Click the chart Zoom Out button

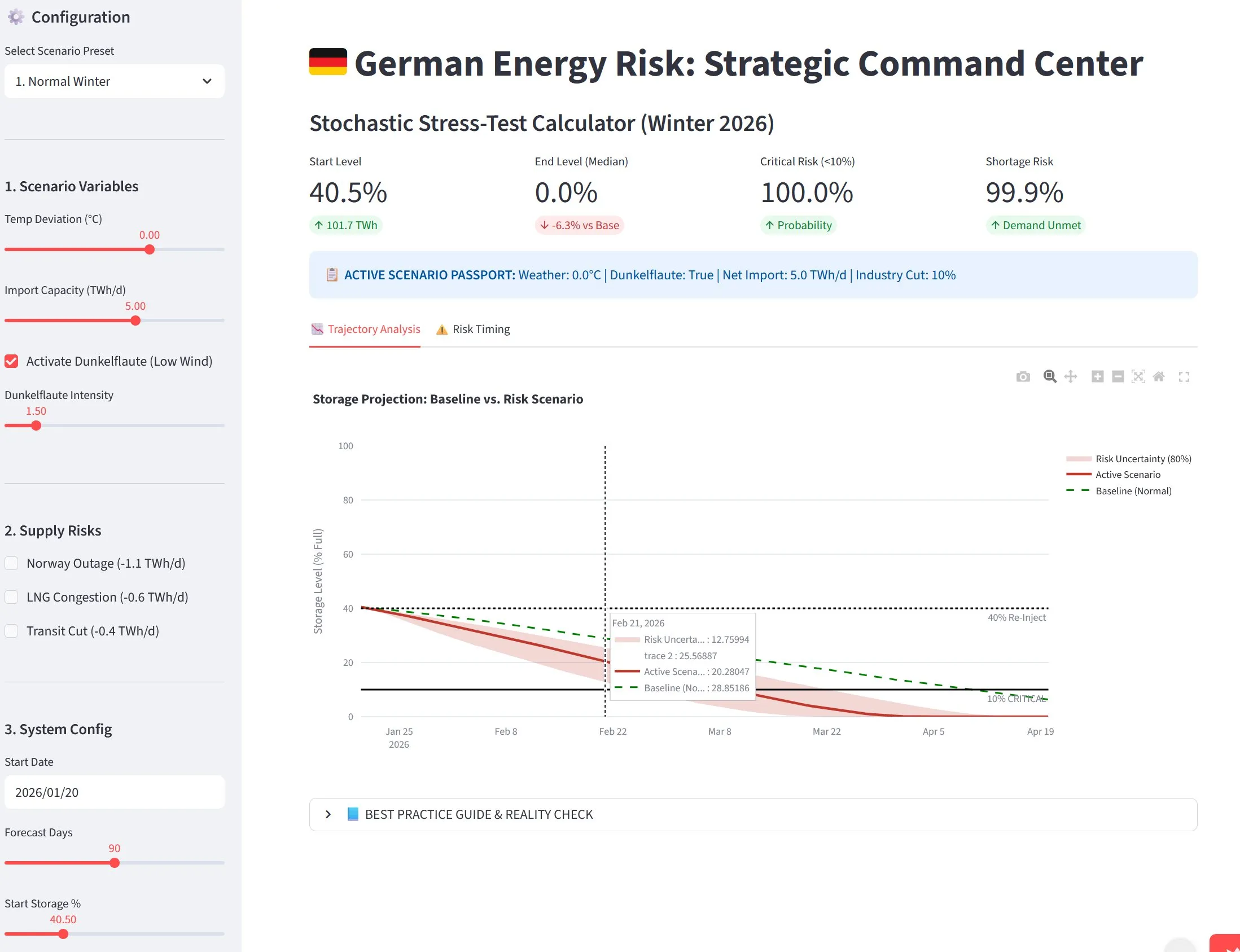point(1118,377)
